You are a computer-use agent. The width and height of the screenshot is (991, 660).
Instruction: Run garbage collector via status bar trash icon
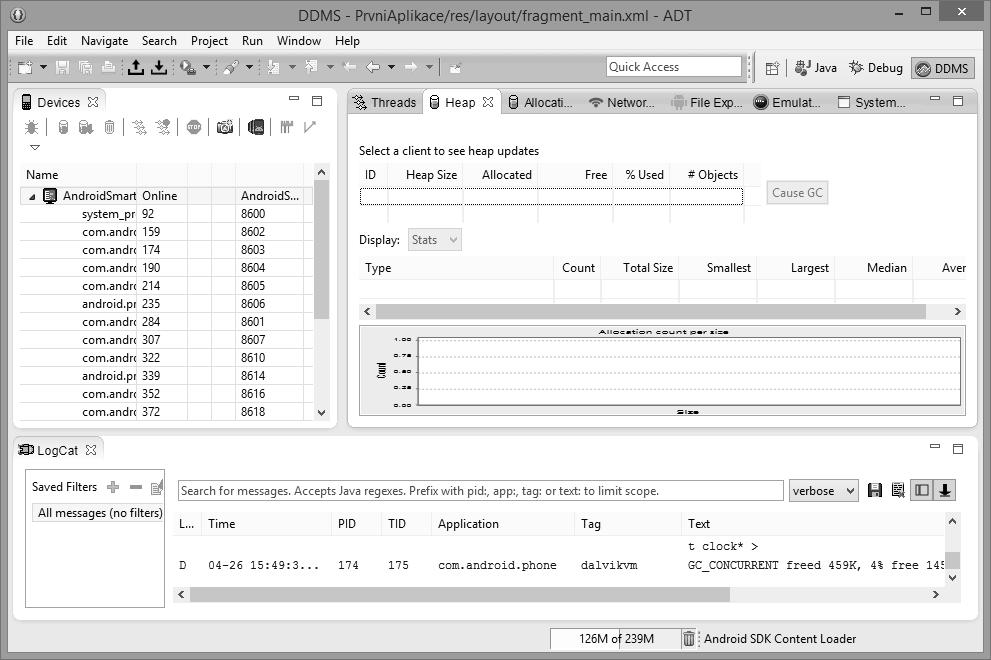tap(689, 639)
